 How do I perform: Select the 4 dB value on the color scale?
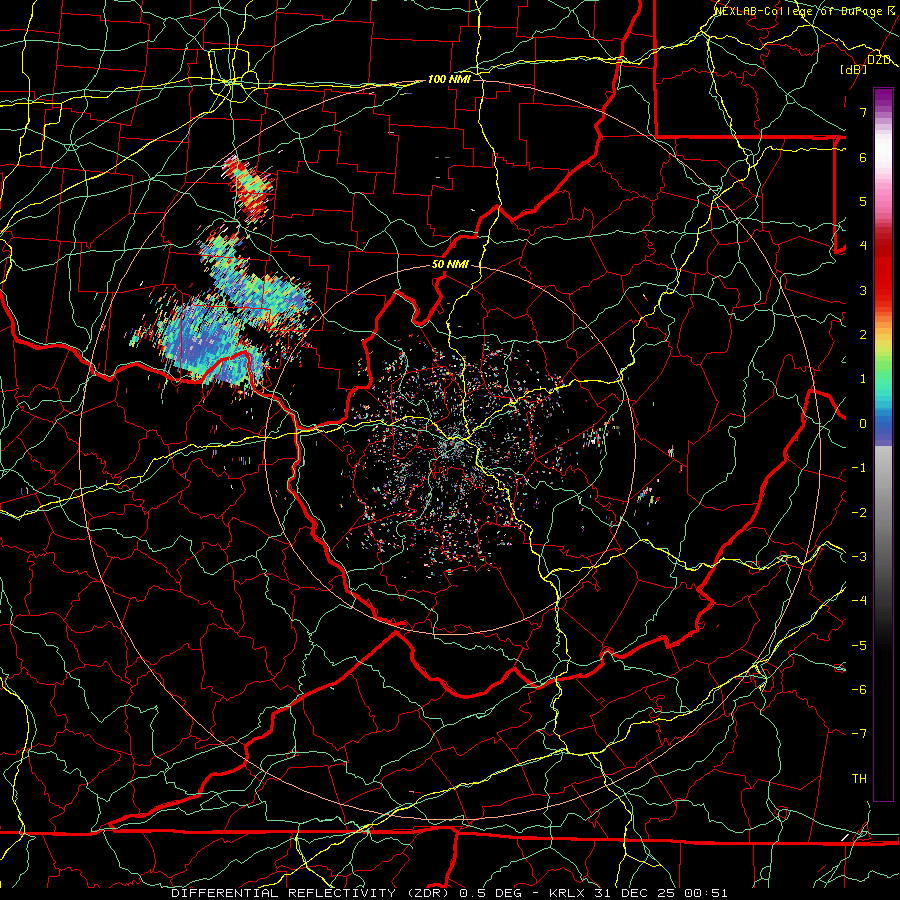click(863, 246)
